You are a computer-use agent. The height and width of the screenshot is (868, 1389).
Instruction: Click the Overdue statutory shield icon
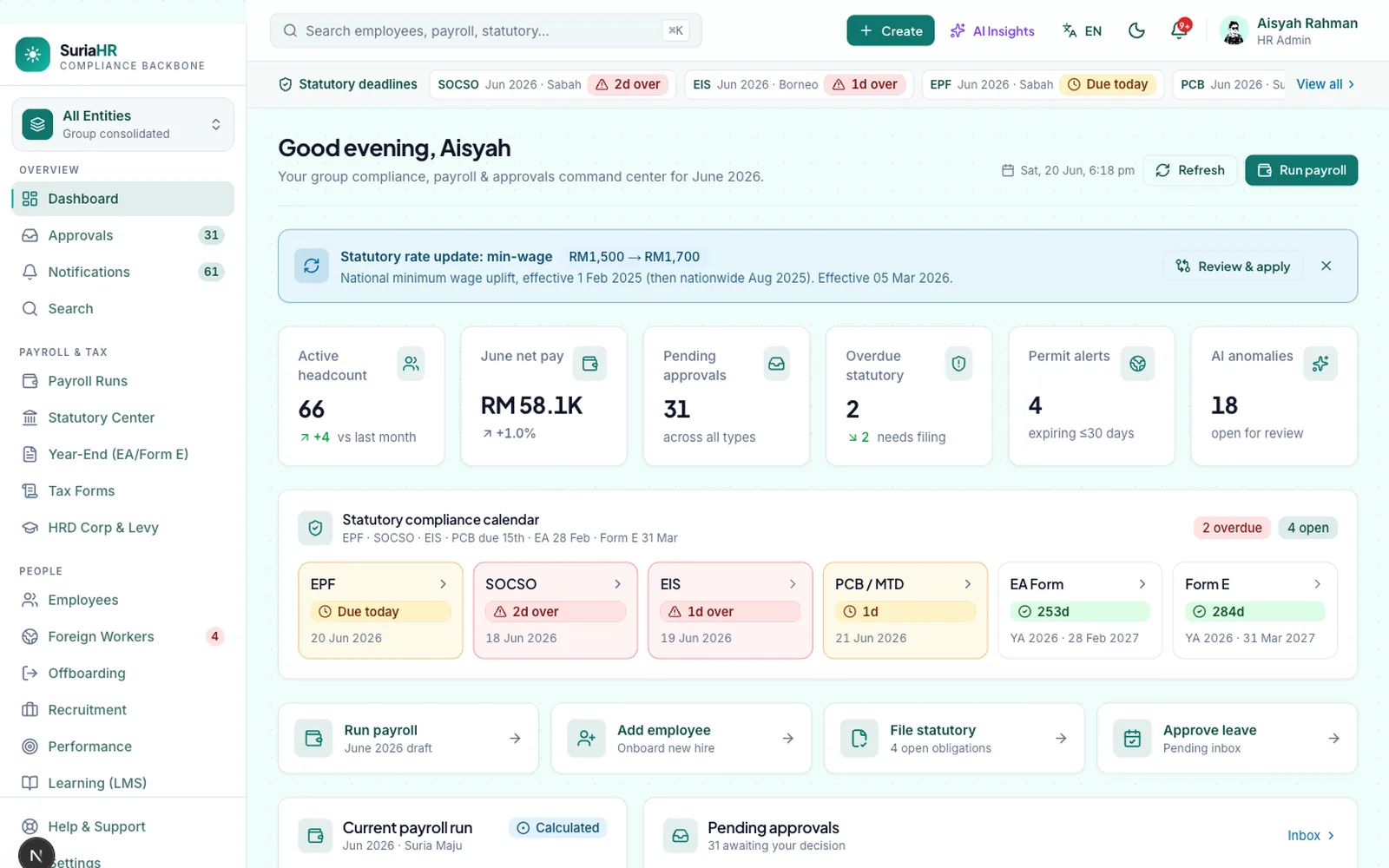[958, 364]
